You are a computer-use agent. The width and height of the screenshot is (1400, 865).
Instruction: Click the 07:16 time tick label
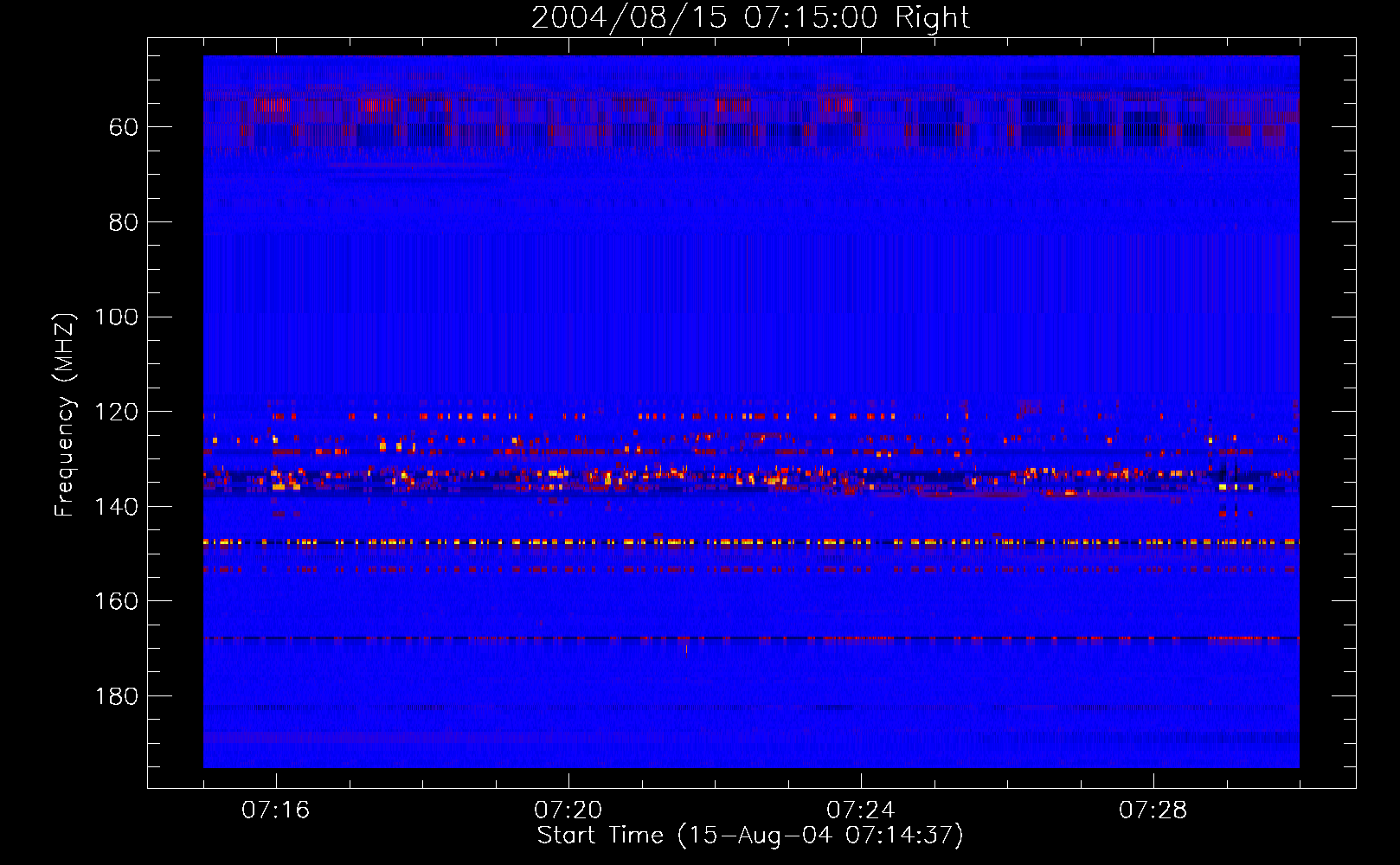tap(276, 811)
